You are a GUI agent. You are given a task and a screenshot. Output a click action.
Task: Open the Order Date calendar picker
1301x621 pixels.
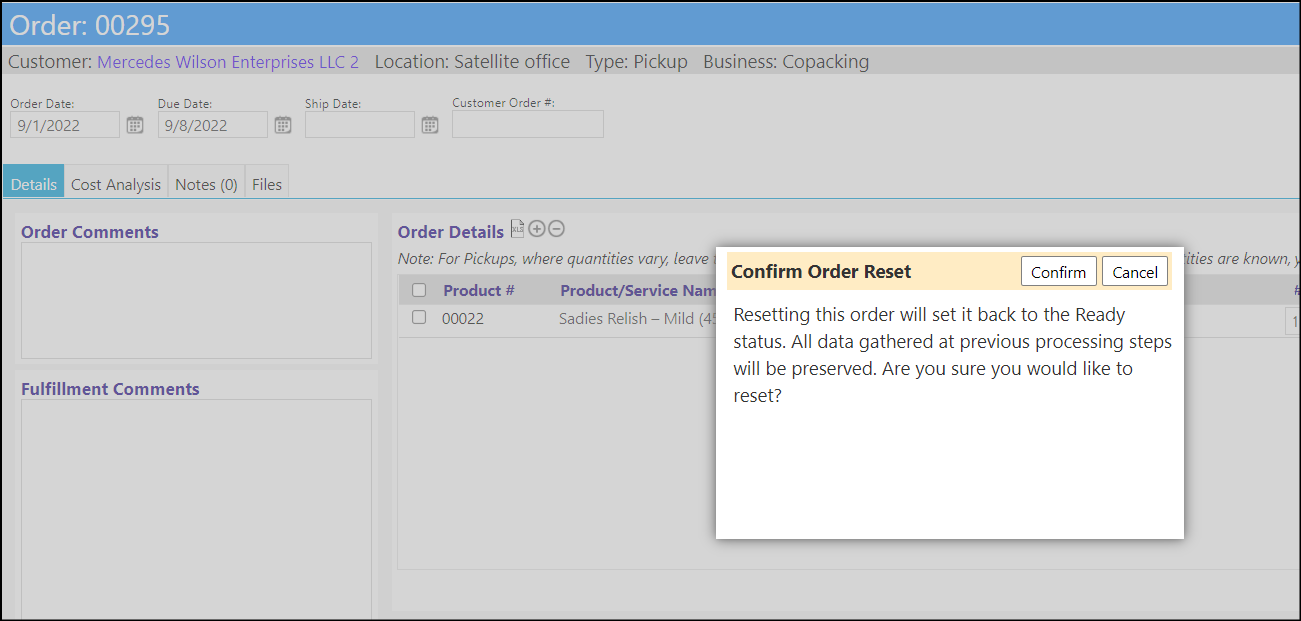[135, 125]
